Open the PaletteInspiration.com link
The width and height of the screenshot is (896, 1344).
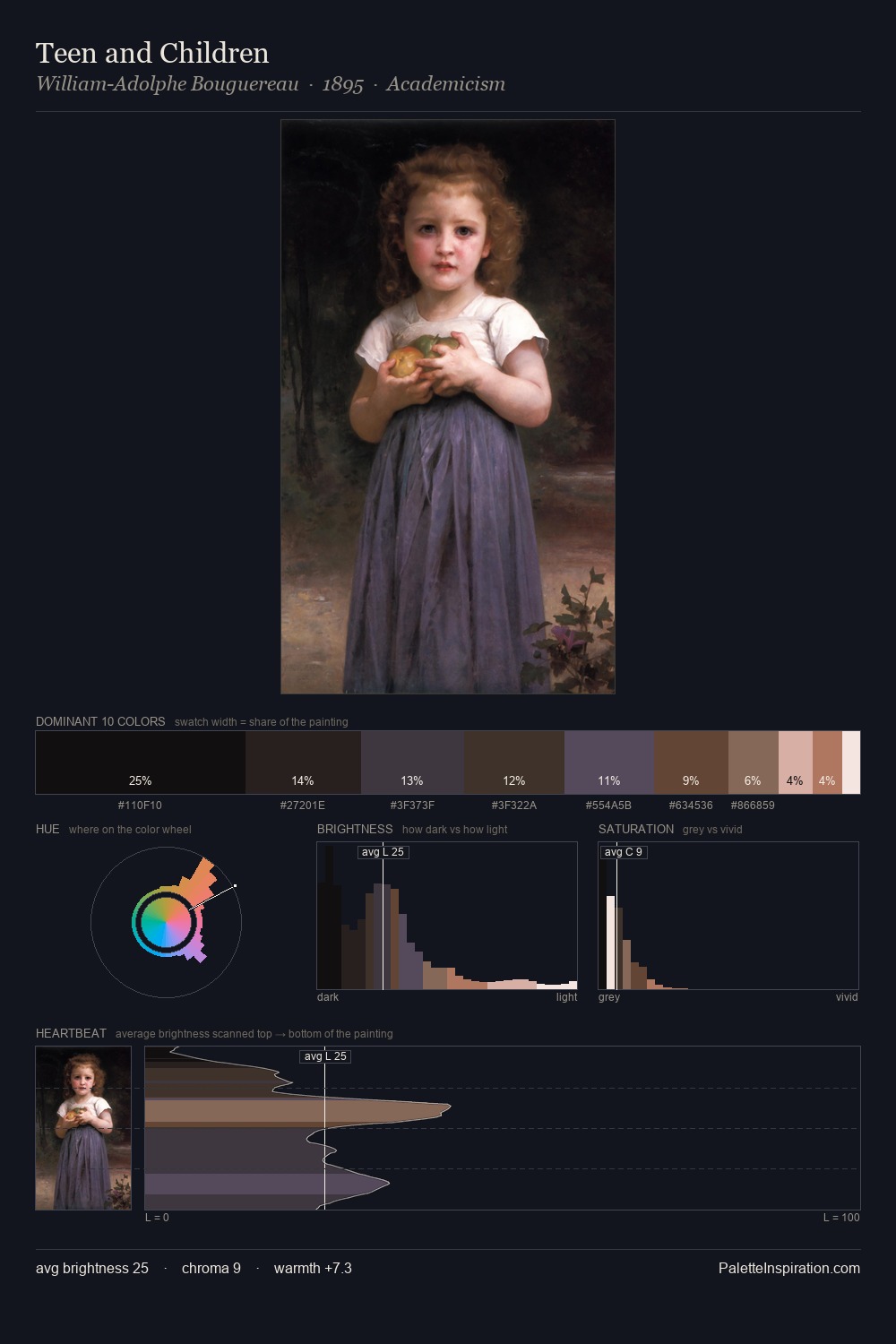point(789,1268)
